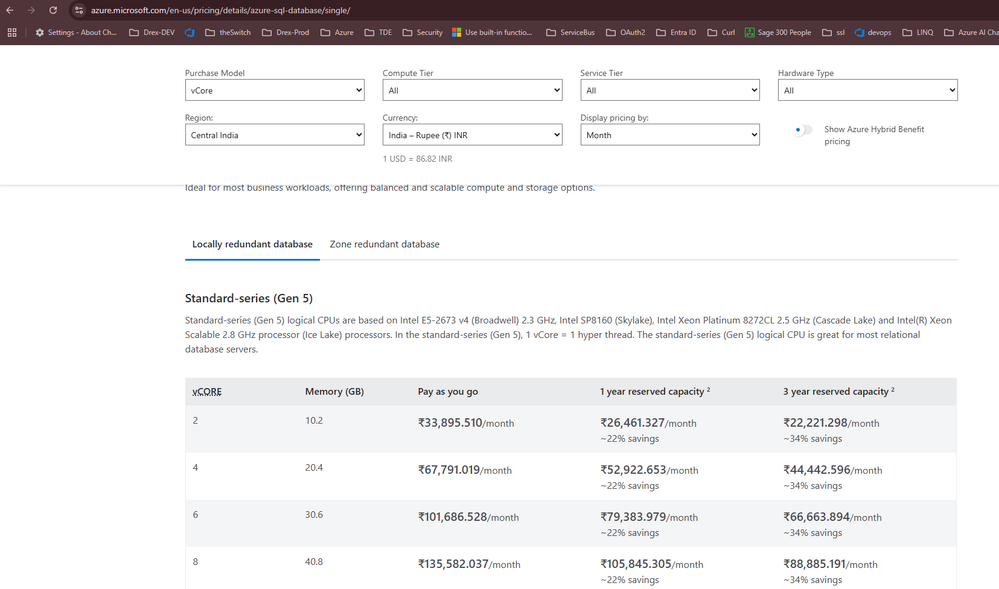The width and height of the screenshot is (999, 589).
Task: Open the Drex-Prod bookmark folder
Action: click(285, 33)
